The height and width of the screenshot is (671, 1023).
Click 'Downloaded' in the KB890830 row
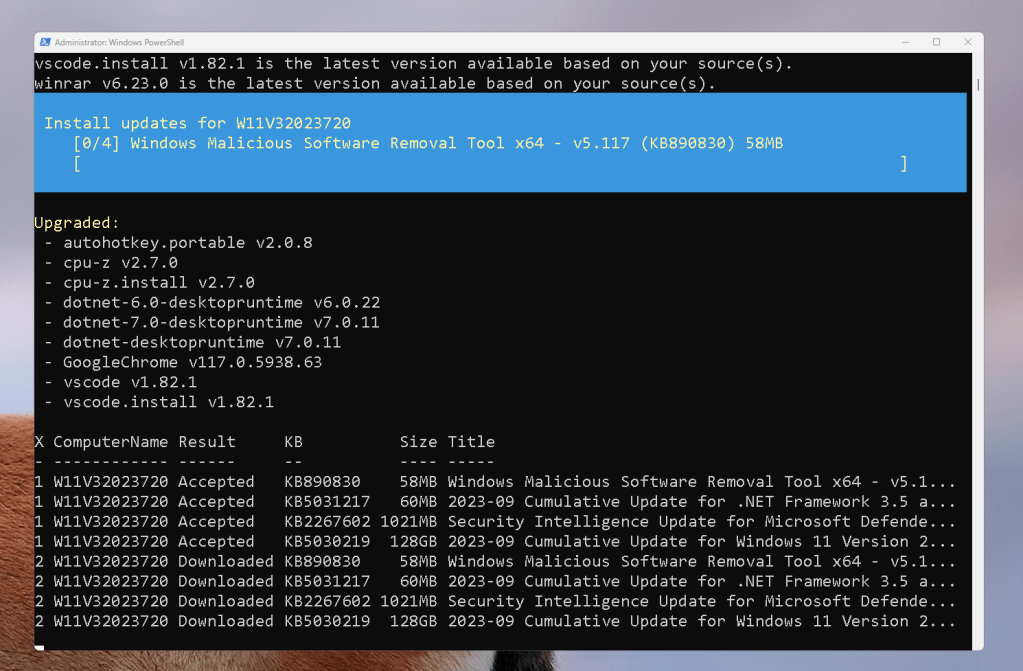pyautogui.click(x=226, y=561)
